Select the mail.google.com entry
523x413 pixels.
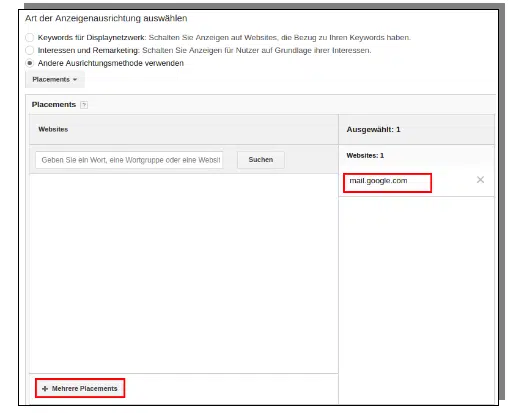click(x=378, y=181)
